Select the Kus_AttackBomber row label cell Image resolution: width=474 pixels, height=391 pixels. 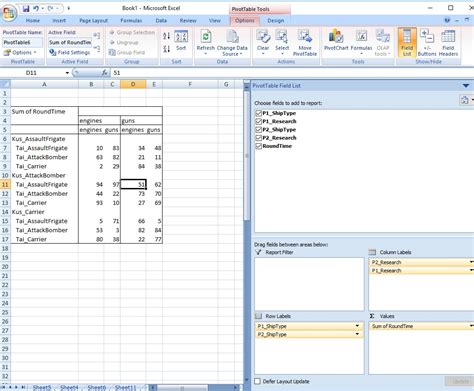coord(44,175)
